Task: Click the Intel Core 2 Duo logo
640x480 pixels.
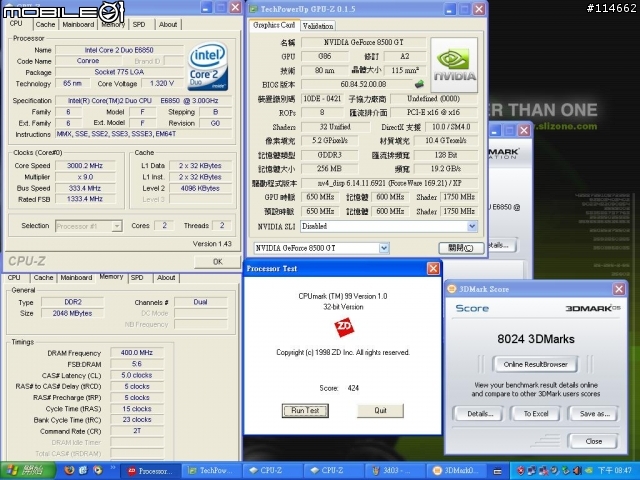Action: coord(208,66)
